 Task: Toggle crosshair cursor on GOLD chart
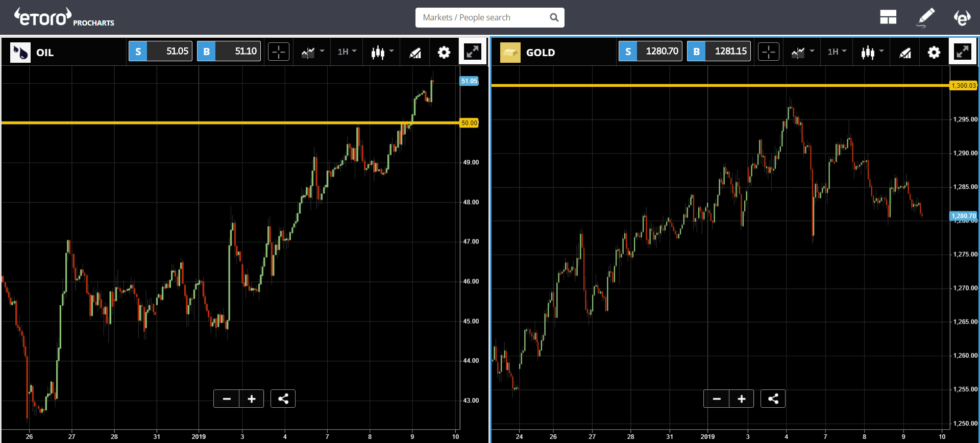[769, 52]
